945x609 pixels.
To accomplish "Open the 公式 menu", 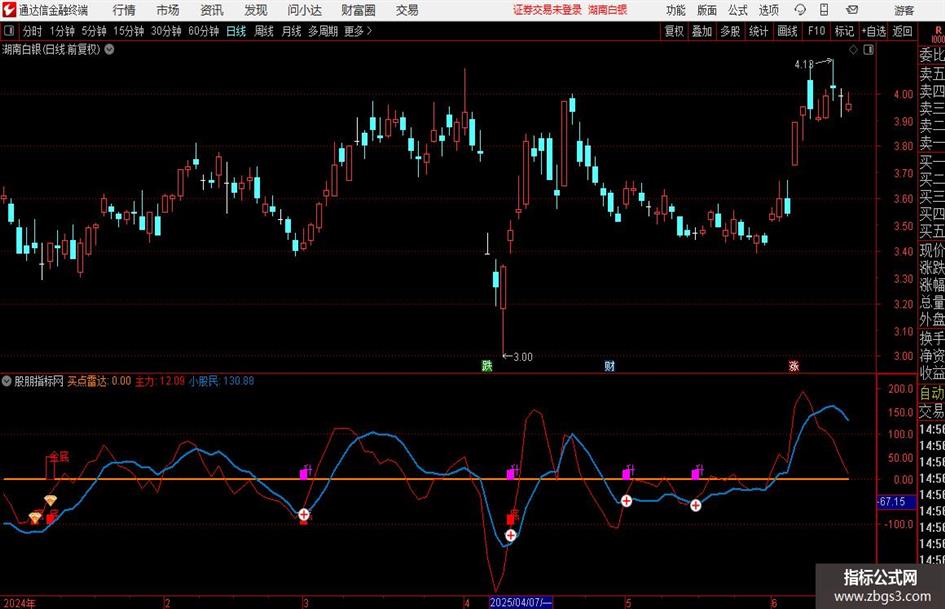I will (738, 10).
